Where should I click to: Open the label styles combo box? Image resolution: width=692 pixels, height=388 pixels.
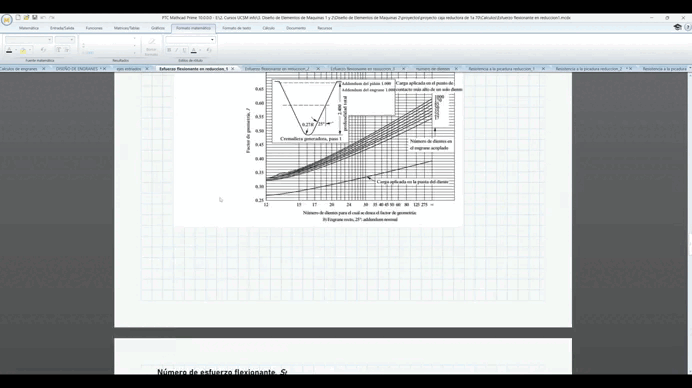click(x=190, y=40)
